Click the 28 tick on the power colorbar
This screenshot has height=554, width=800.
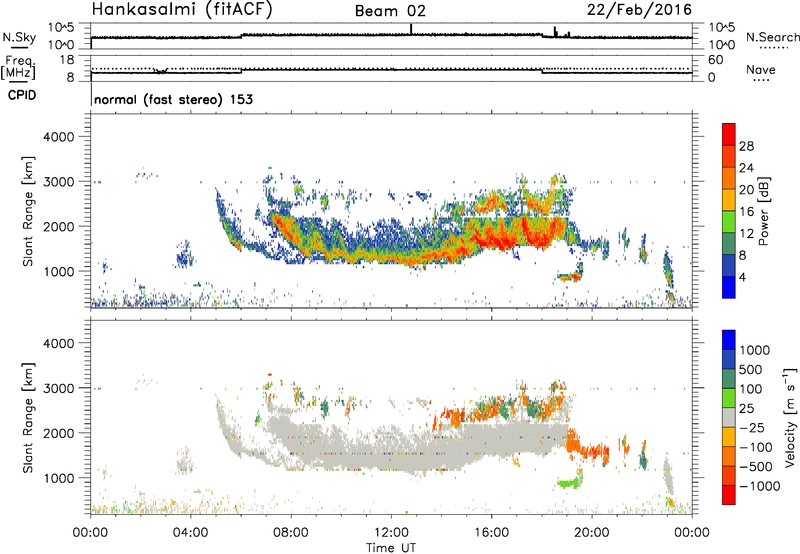tap(746, 146)
